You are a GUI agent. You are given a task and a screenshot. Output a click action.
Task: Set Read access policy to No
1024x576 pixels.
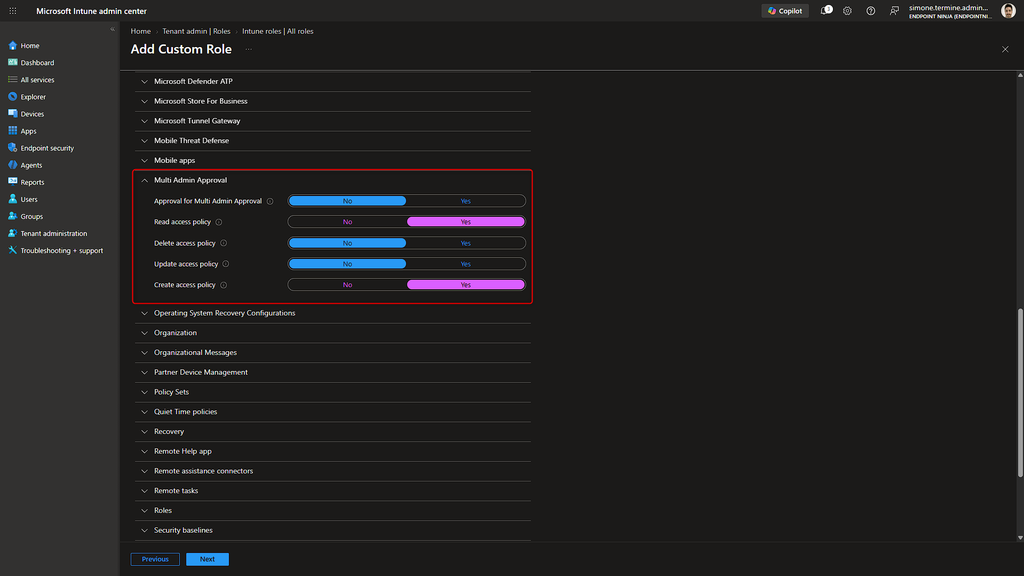(347, 222)
